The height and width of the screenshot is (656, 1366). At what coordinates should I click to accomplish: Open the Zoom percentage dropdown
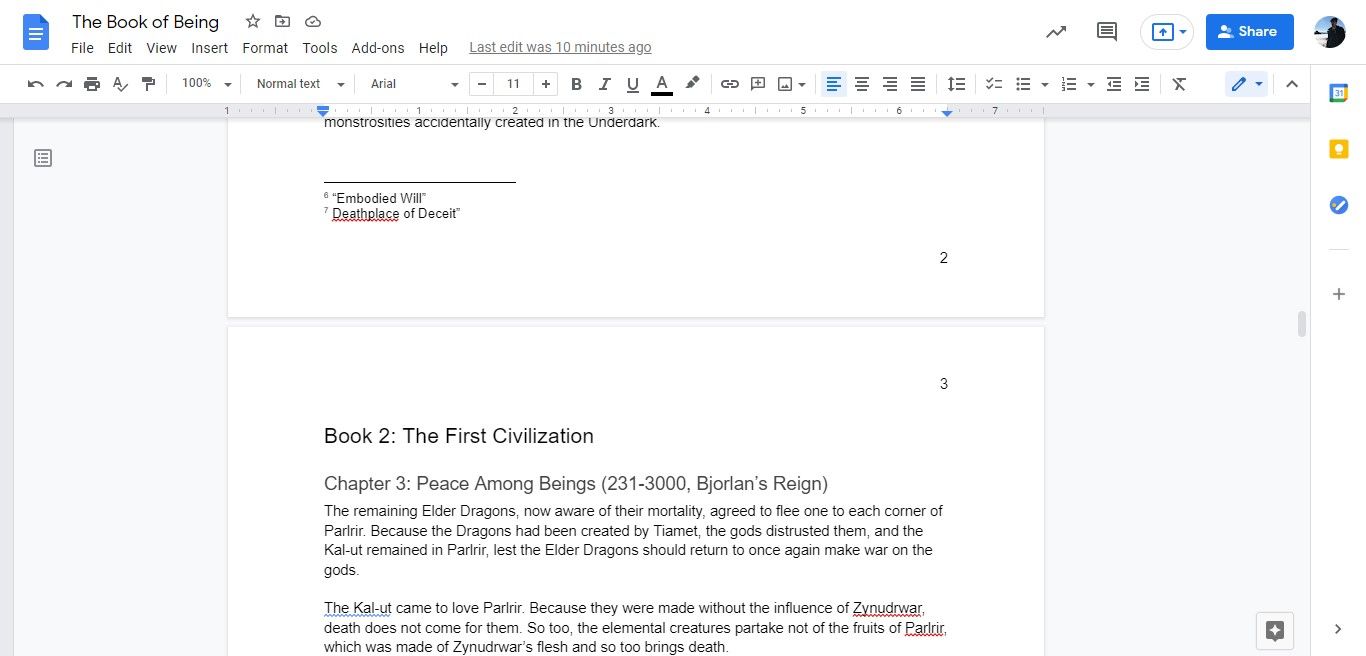point(204,84)
